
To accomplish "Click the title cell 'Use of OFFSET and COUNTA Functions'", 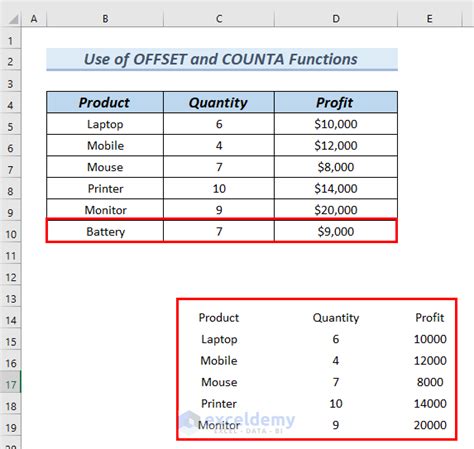I will point(222,59).
